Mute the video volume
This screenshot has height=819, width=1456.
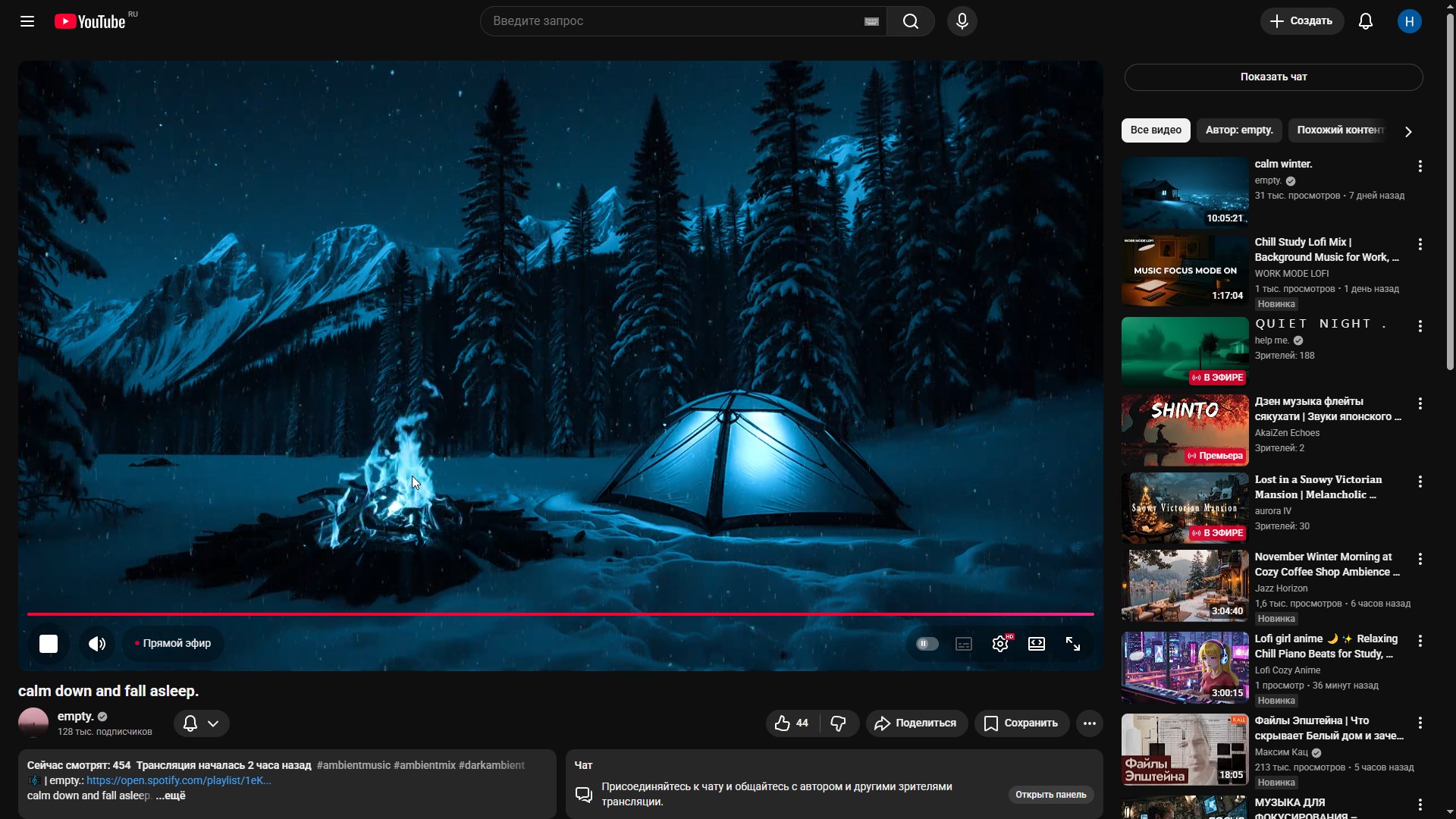(x=97, y=644)
